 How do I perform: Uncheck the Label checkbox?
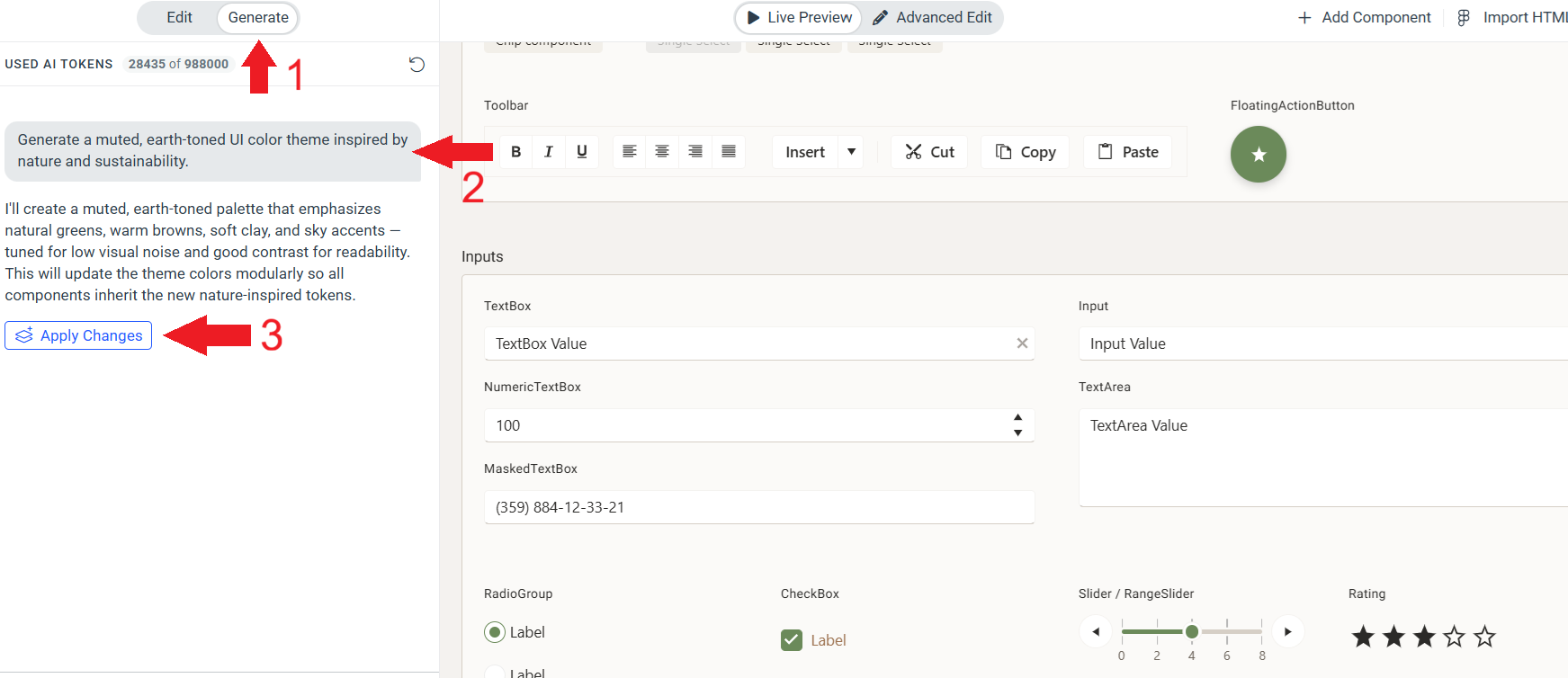click(x=792, y=640)
